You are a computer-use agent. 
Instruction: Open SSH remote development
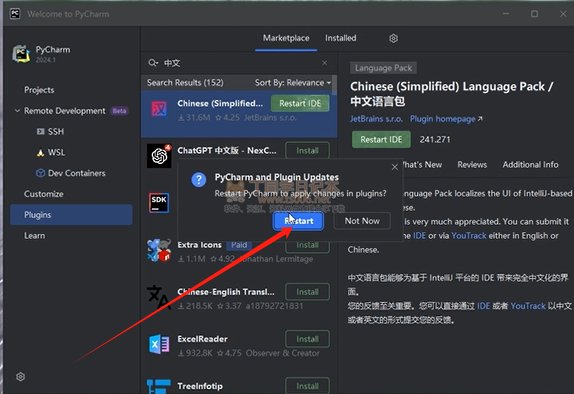(x=50, y=131)
